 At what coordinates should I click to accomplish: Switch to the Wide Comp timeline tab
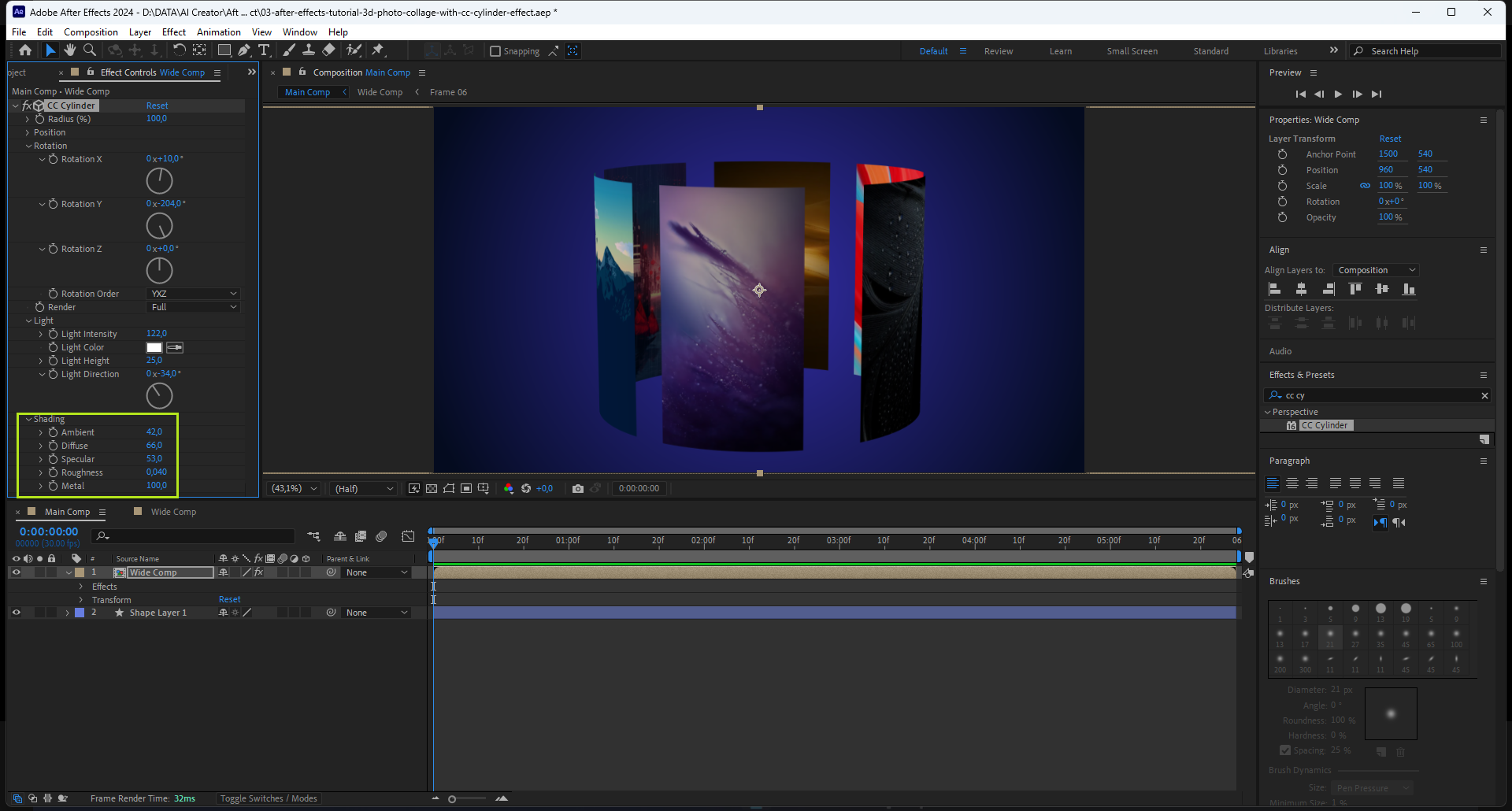[173, 512]
